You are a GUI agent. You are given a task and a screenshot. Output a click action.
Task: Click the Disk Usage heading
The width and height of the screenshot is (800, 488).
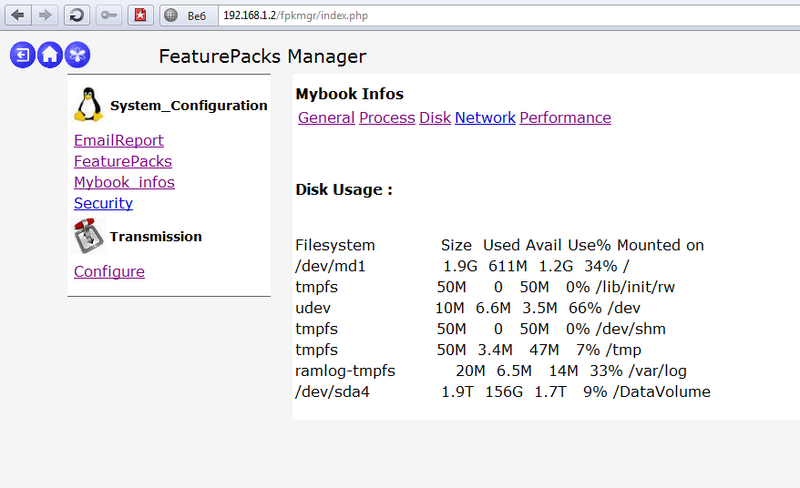(344, 190)
